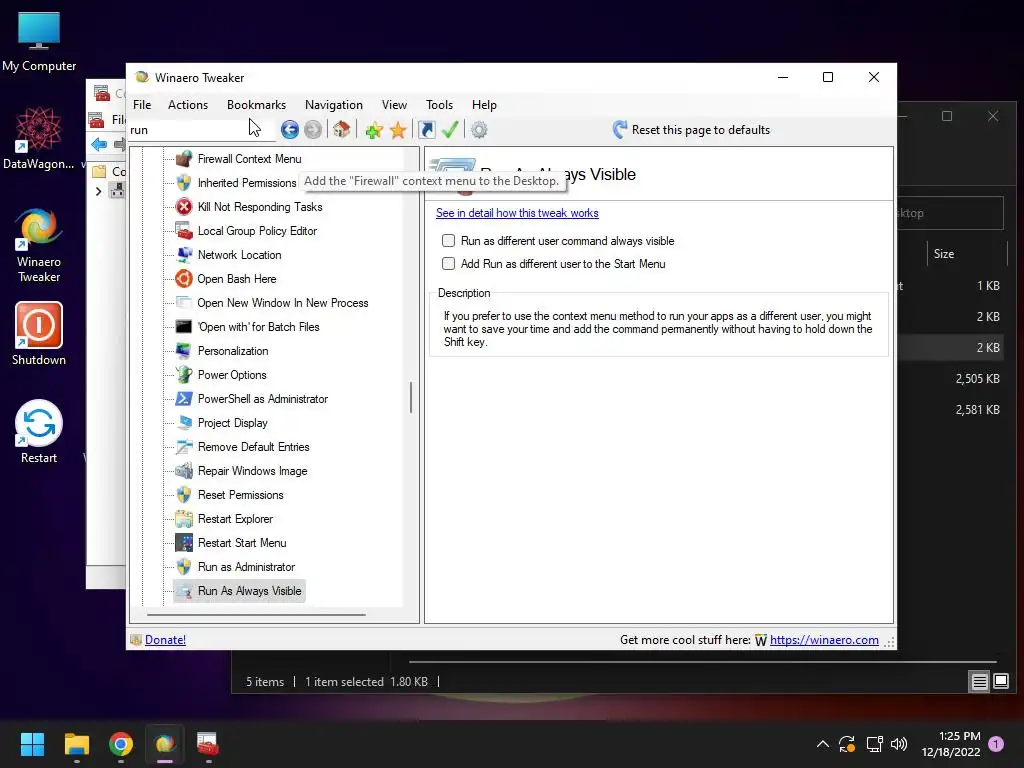This screenshot has height=768, width=1024.
Task: Select Remove Default Entries item
Action: tap(253, 447)
